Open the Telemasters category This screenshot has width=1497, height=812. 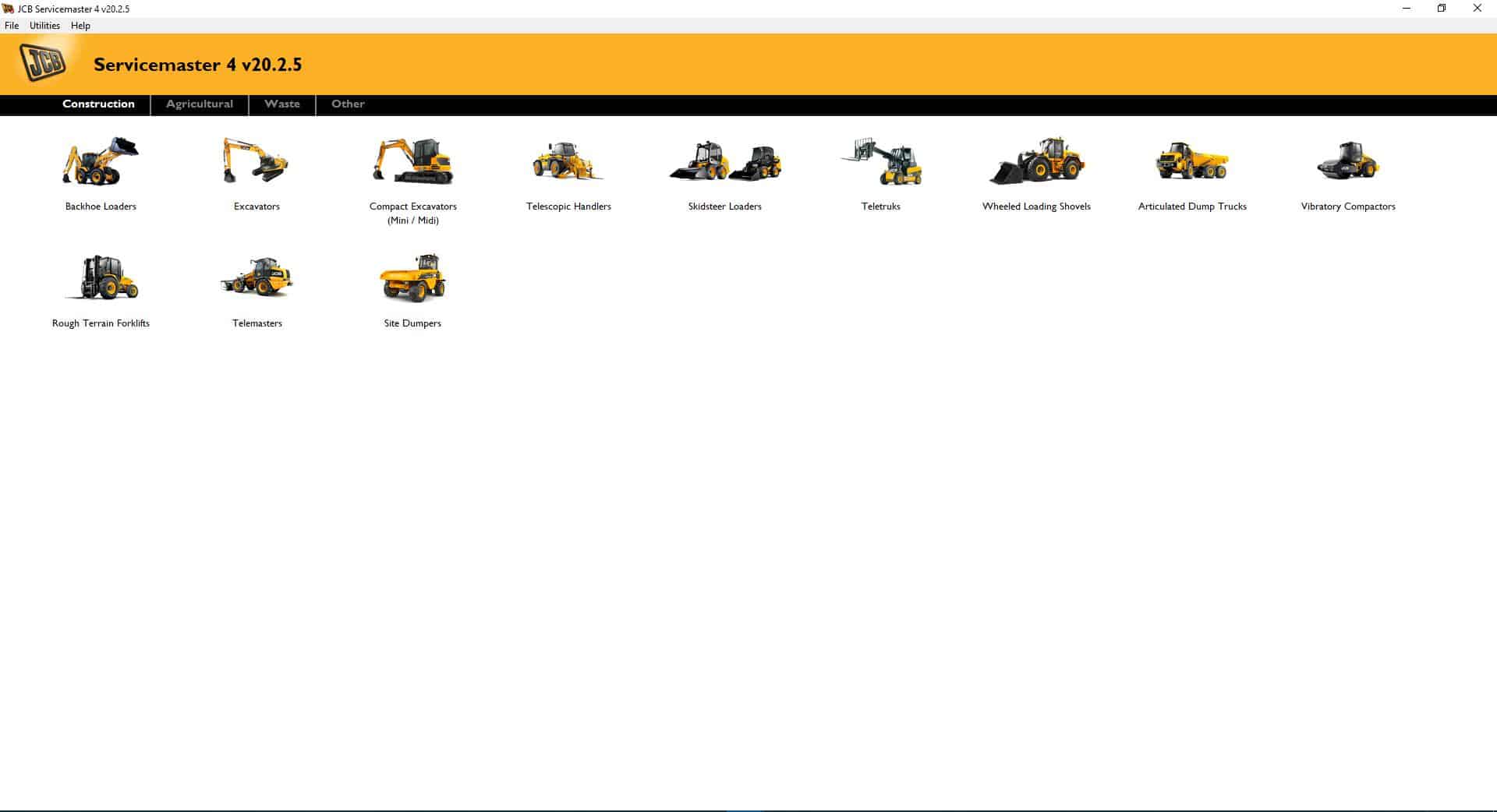click(x=257, y=278)
